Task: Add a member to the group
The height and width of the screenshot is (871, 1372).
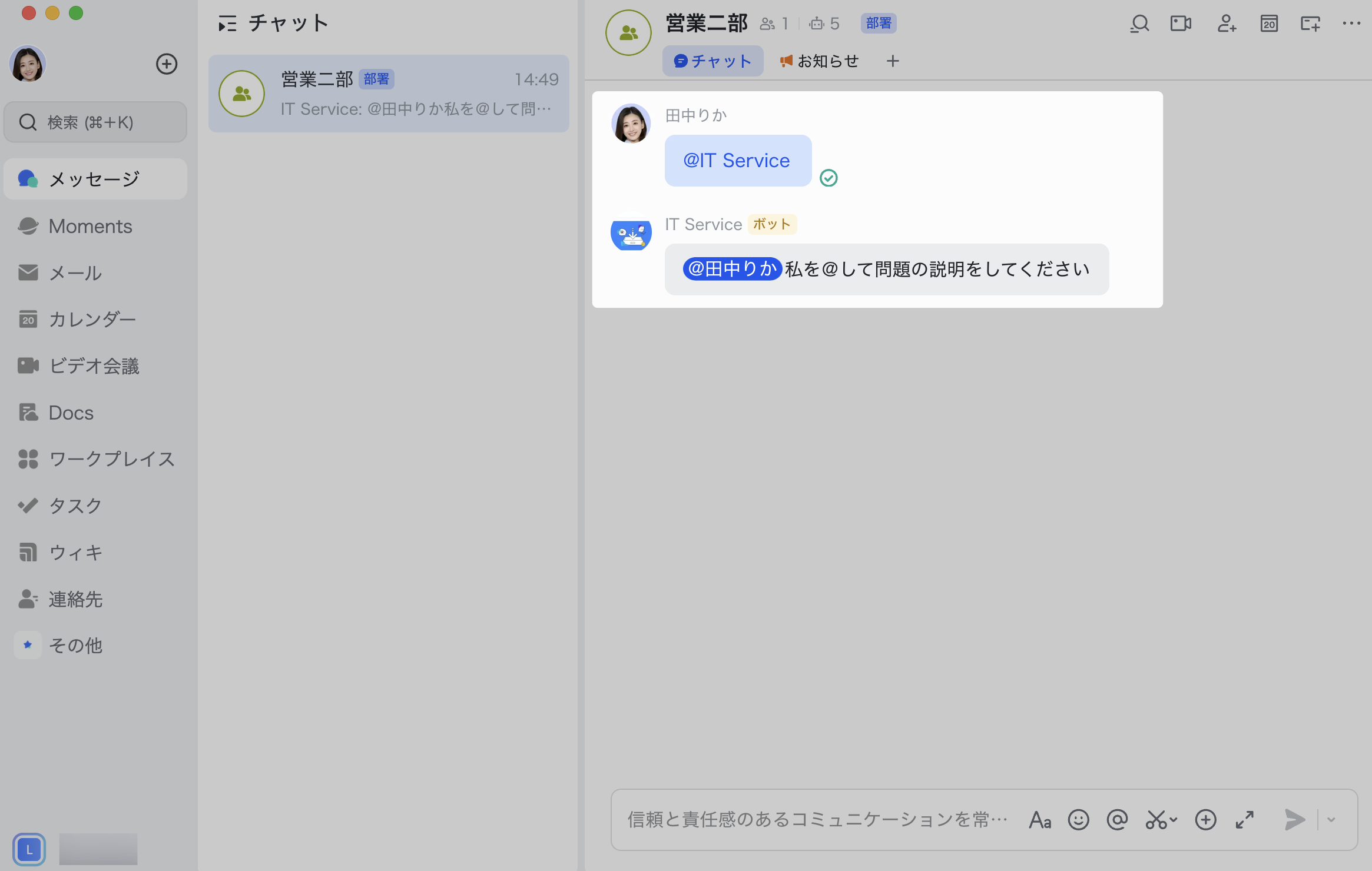Action: point(1227,24)
